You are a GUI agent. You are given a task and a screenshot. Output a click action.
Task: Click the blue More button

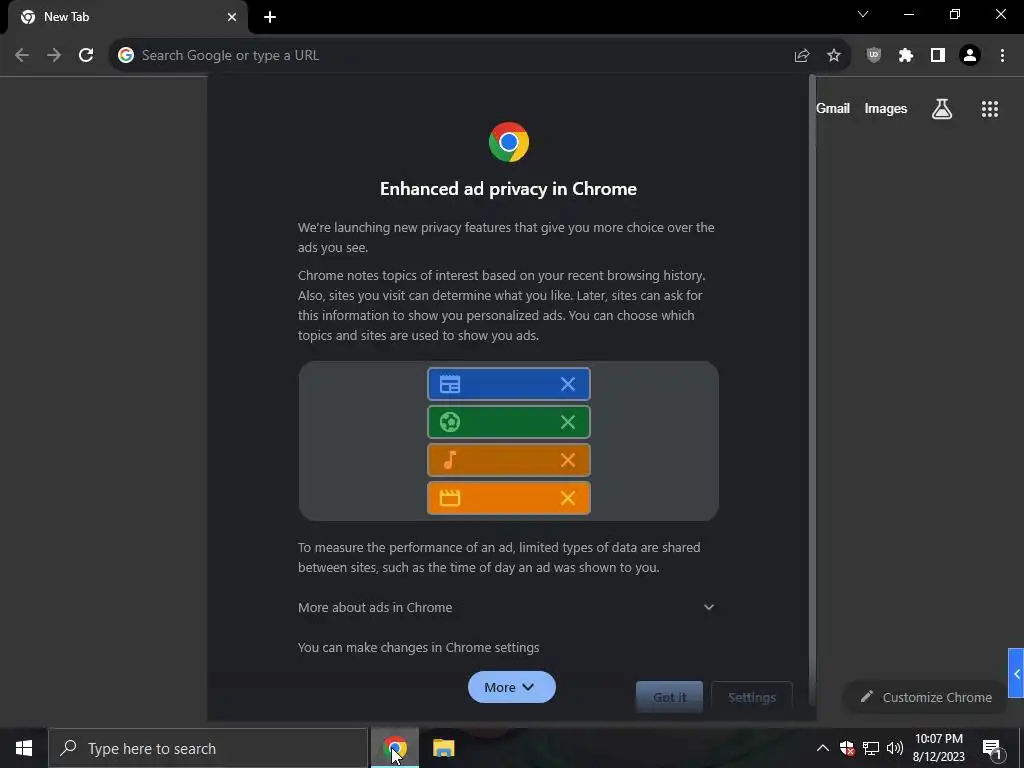click(x=511, y=687)
